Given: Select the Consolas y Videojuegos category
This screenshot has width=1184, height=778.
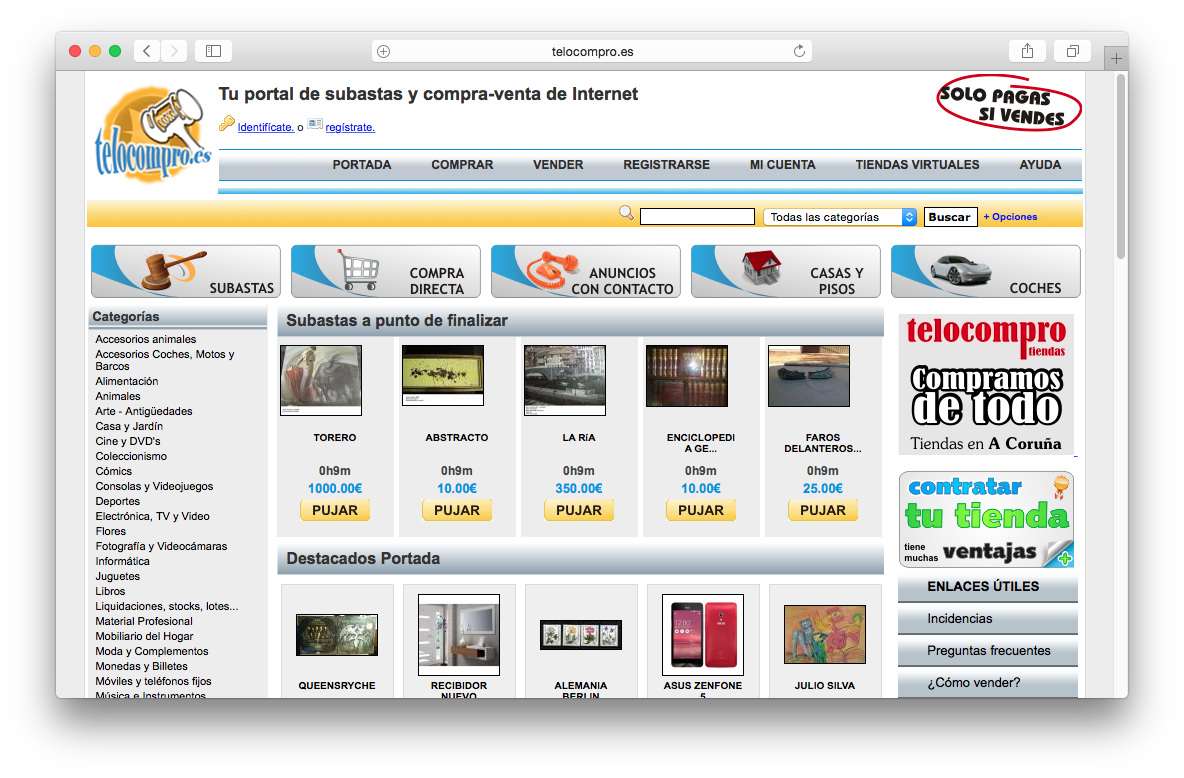Looking at the screenshot, I should tap(154, 486).
